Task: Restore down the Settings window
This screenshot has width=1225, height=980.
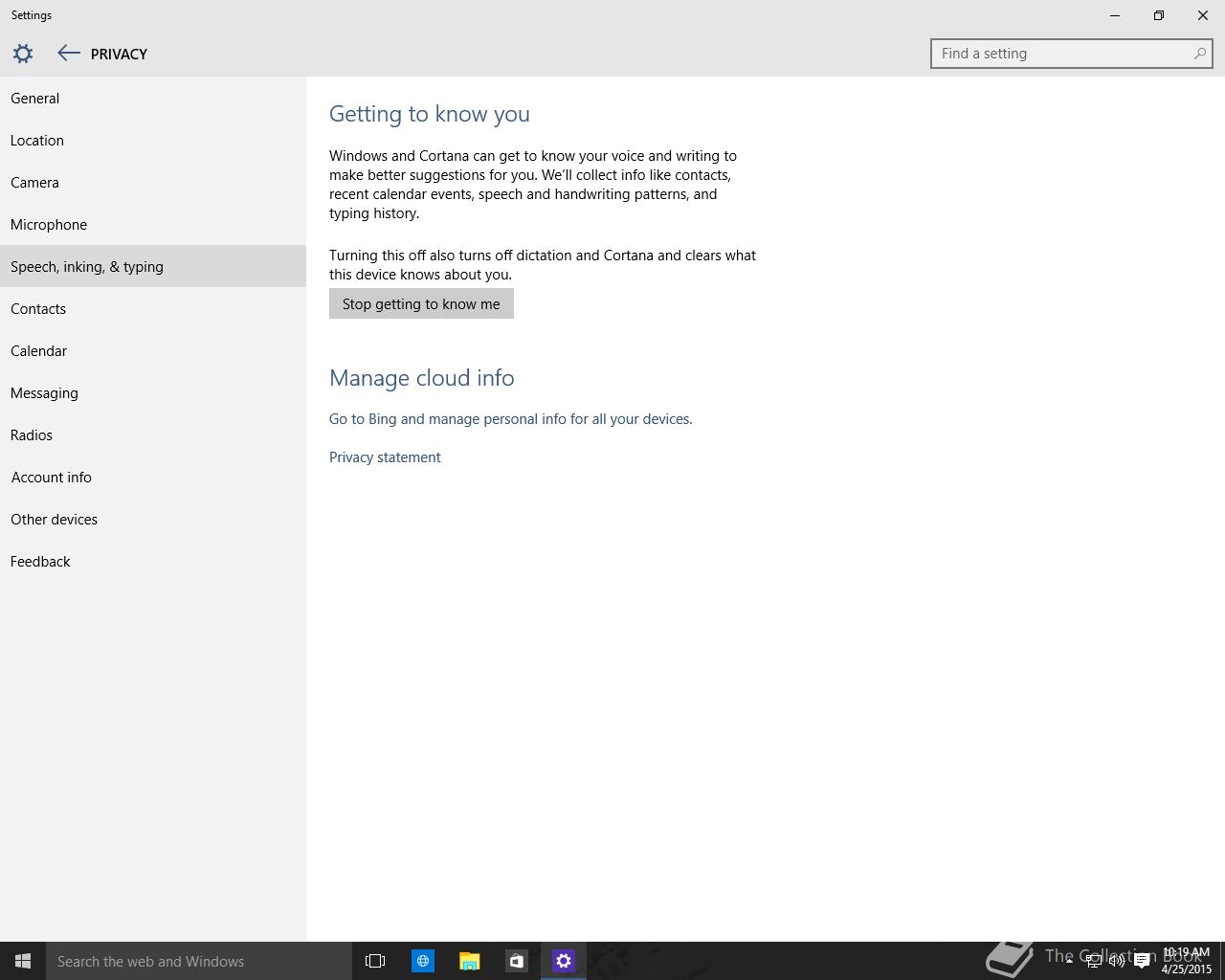Action: tap(1159, 15)
